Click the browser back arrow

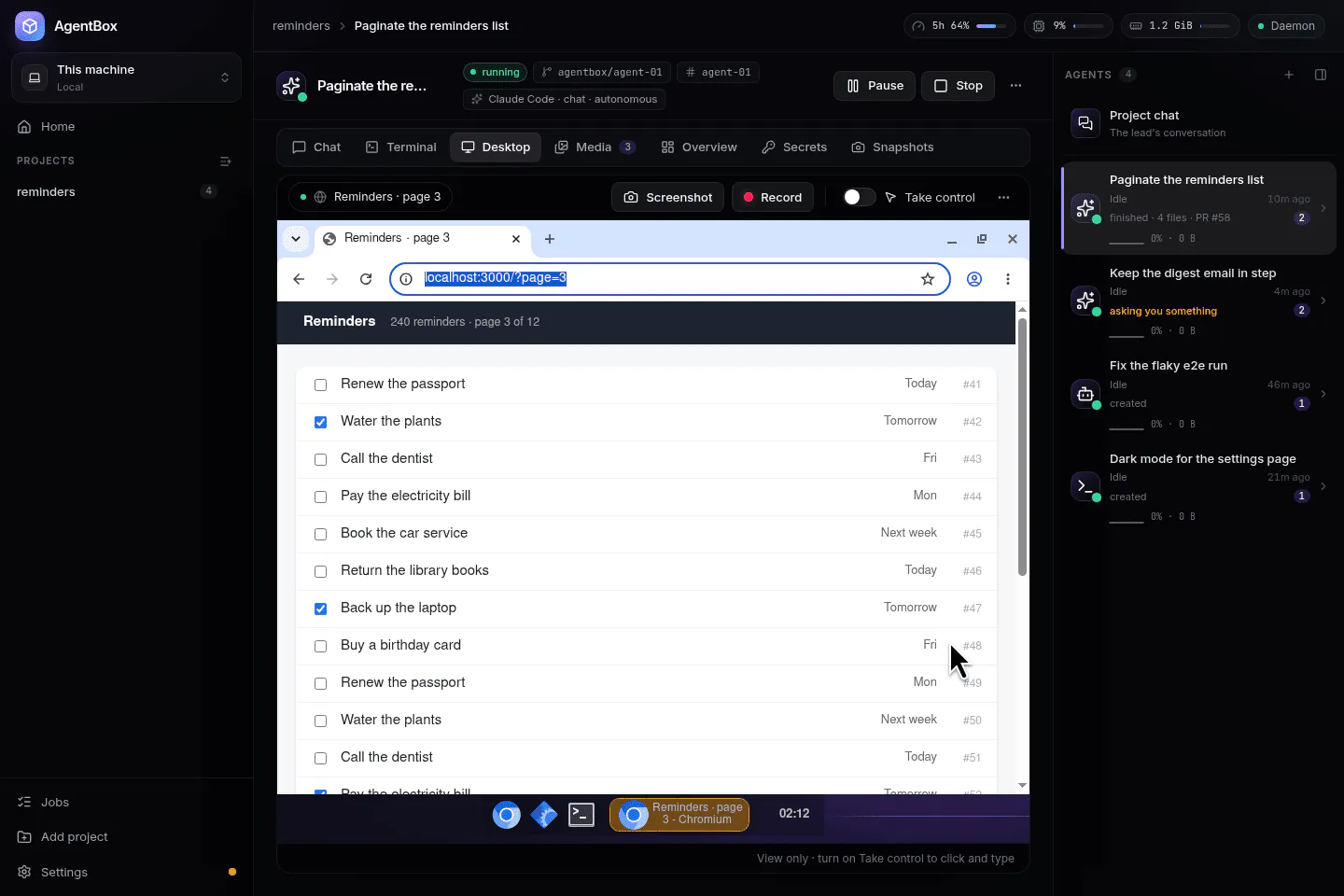[x=299, y=279]
